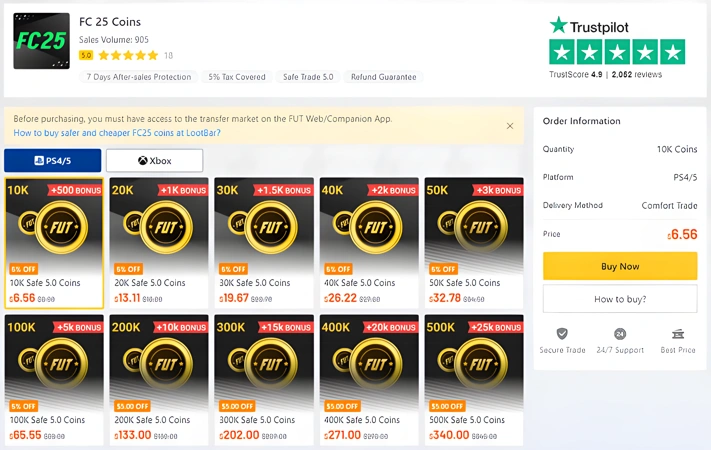
Task: Click the Trustpilot green star rating bar
Action: [617, 52]
